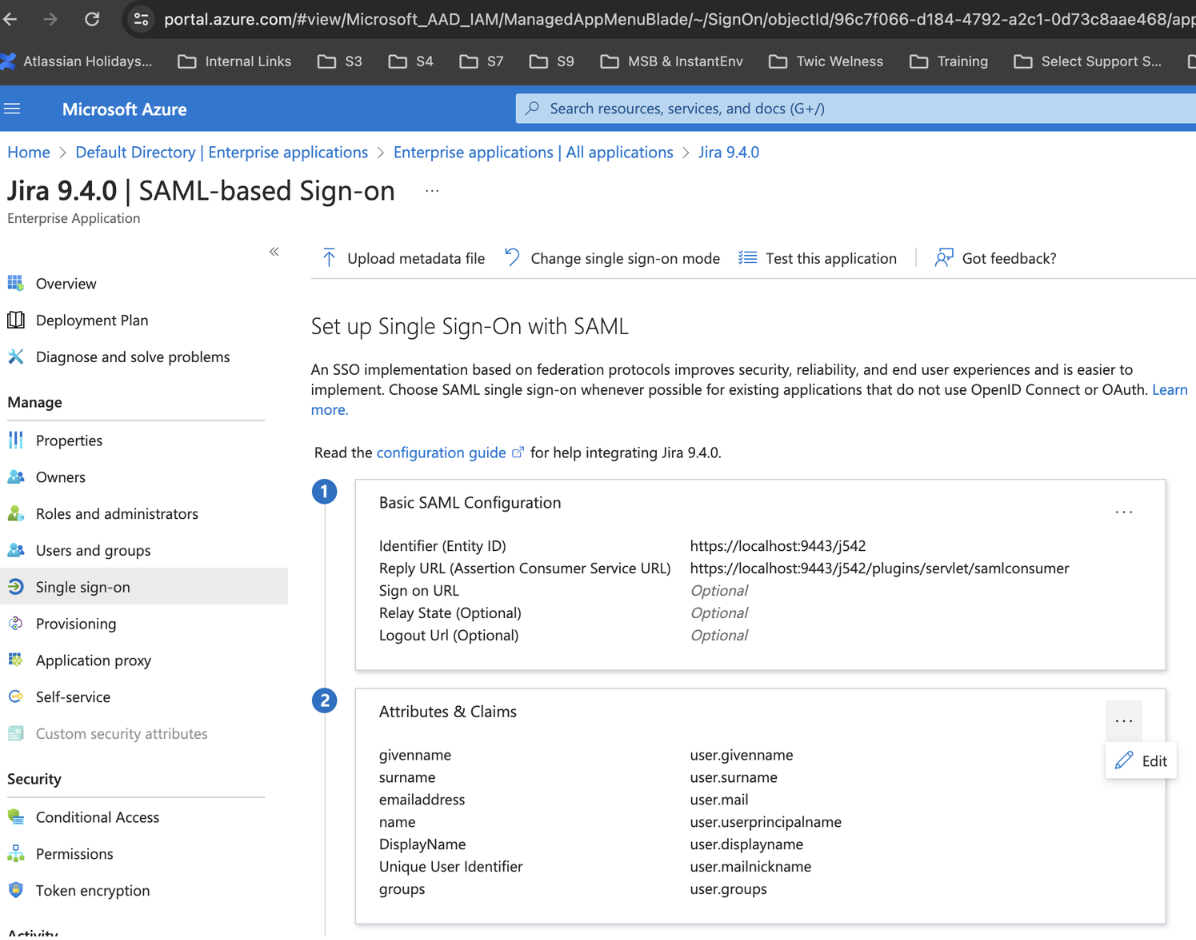
Task: Click the Change single sign-on mode icon
Action: [x=512, y=258]
